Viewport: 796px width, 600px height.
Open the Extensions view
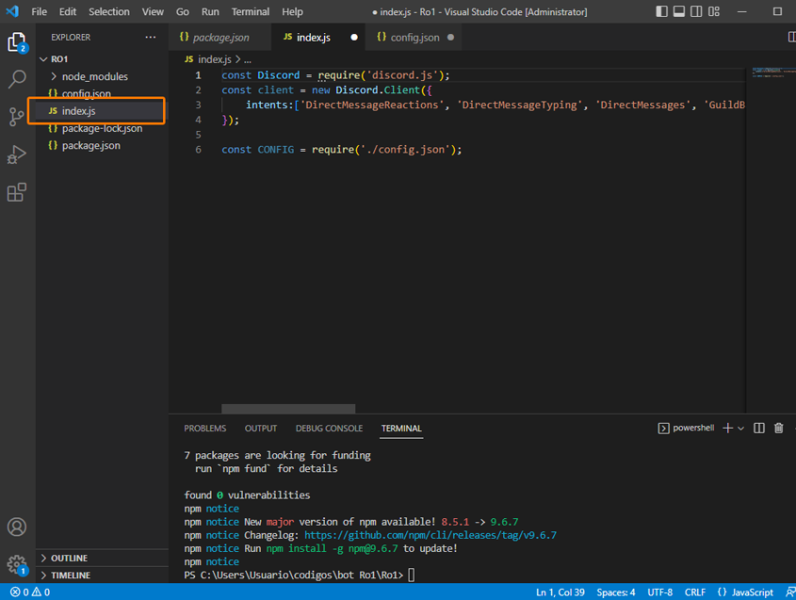[17, 193]
